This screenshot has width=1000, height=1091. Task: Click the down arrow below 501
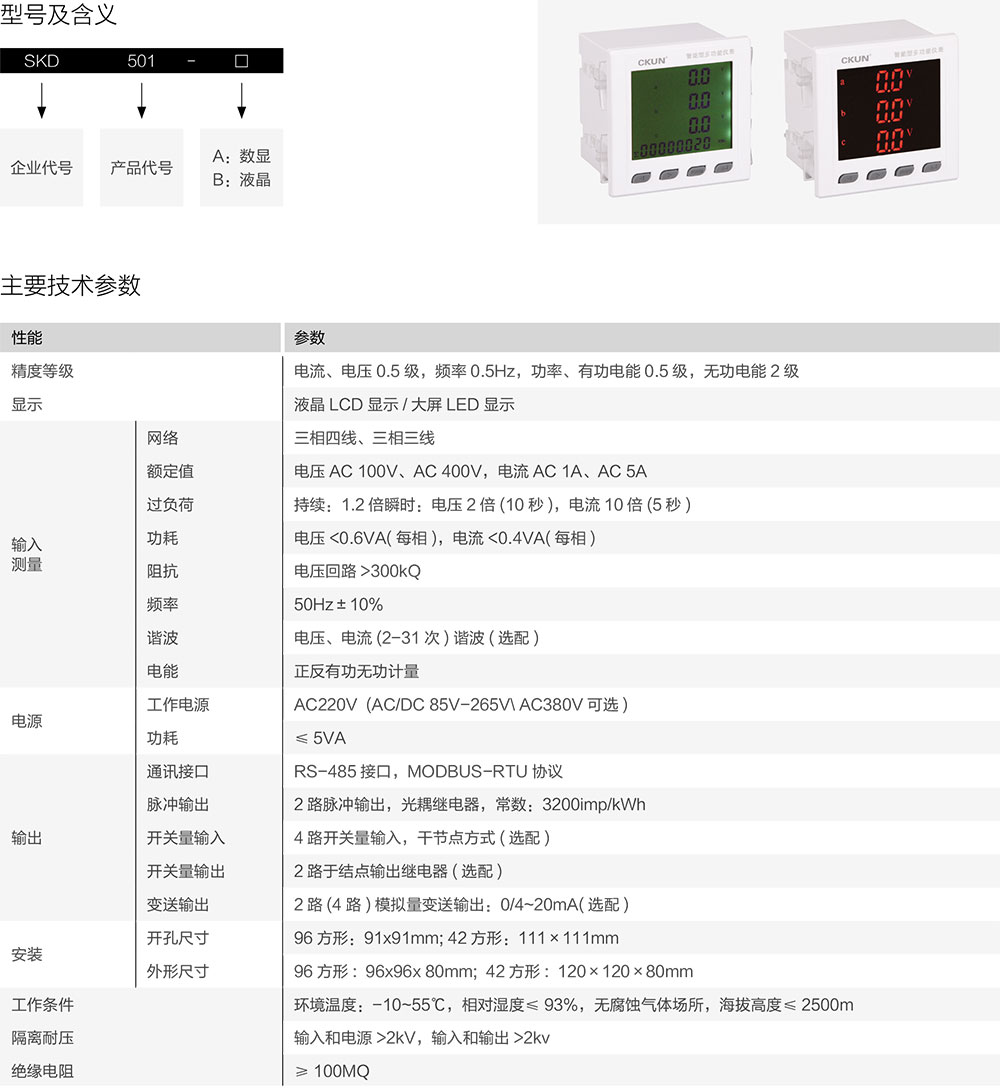click(142, 99)
